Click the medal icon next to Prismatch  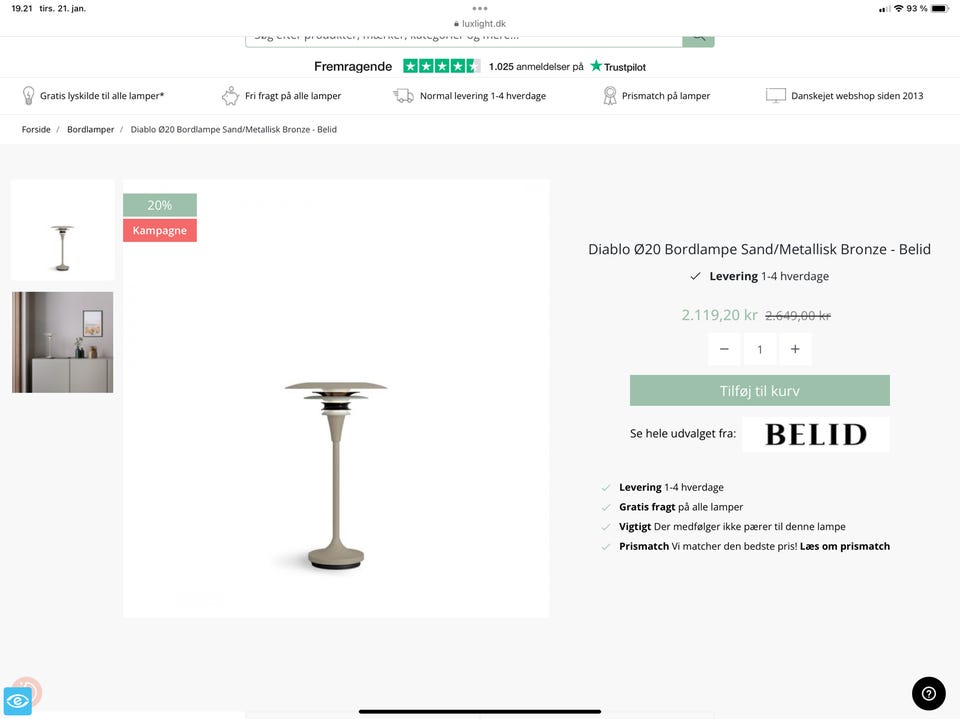click(610, 95)
